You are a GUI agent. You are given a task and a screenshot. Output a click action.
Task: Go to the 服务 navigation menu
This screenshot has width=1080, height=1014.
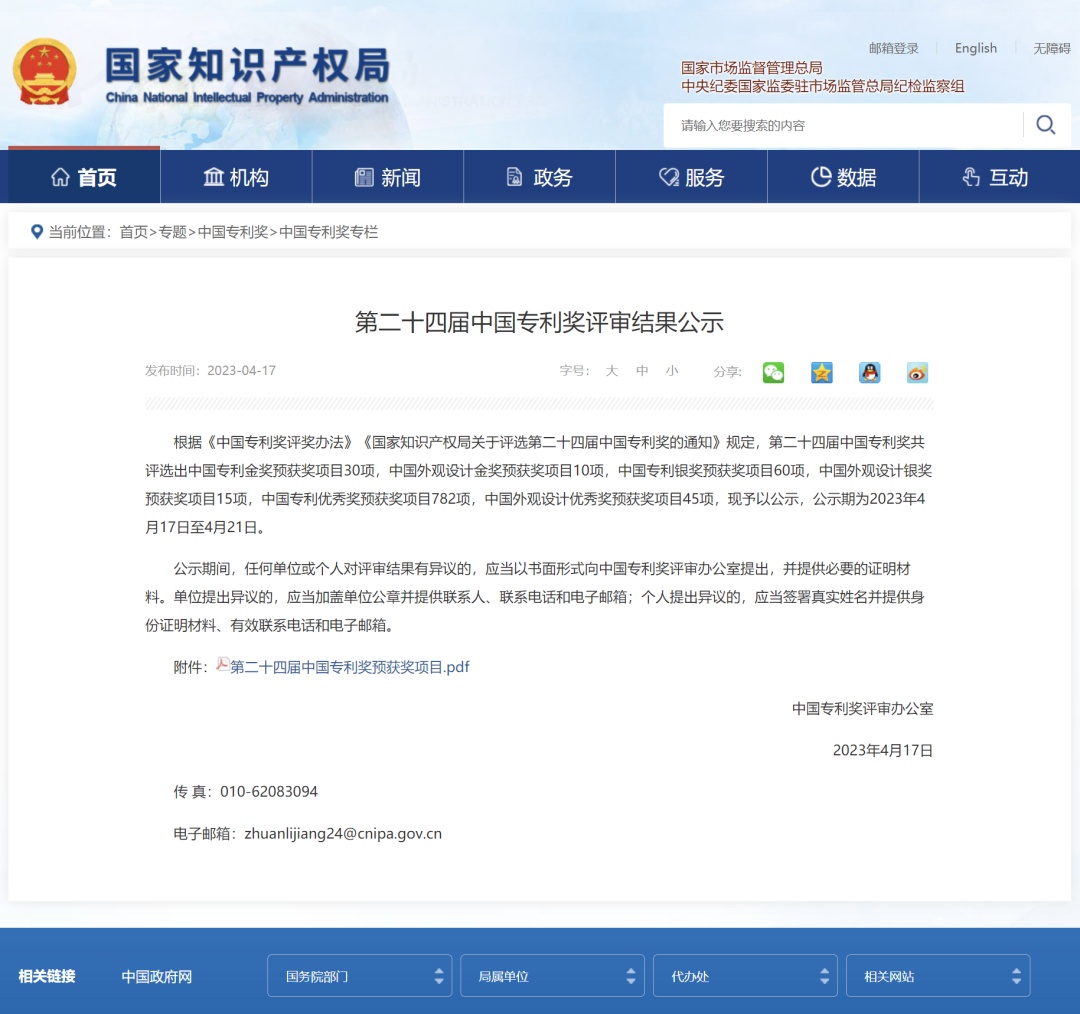point(691,178)
